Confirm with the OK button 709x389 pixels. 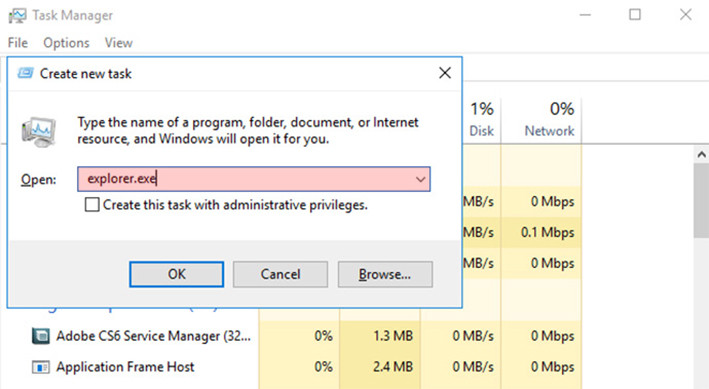click(x=176, y=274)
